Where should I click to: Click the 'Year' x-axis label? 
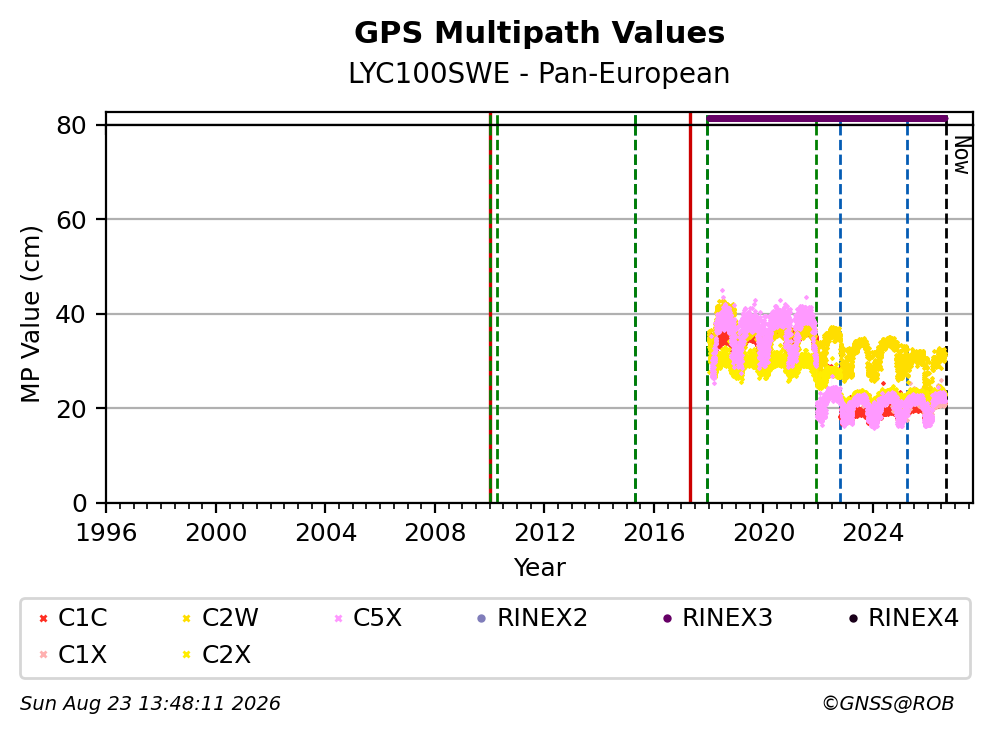pyautogui.click(x=539, y=568)
